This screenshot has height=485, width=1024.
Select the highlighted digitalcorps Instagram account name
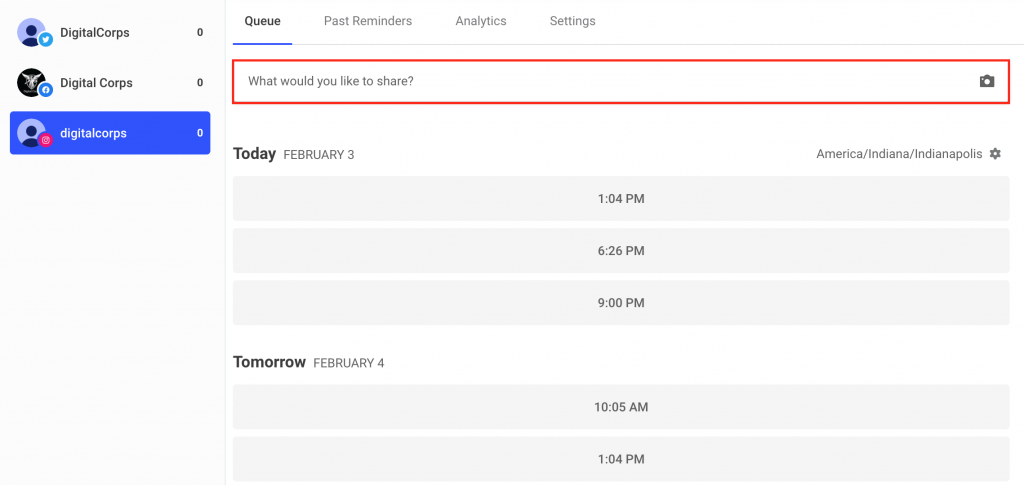point(93,133)
